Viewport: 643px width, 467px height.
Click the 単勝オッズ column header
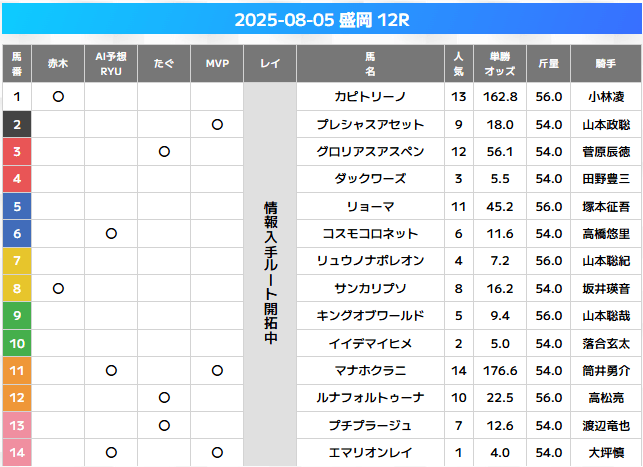pyautogui.click(x=500, y=64)
